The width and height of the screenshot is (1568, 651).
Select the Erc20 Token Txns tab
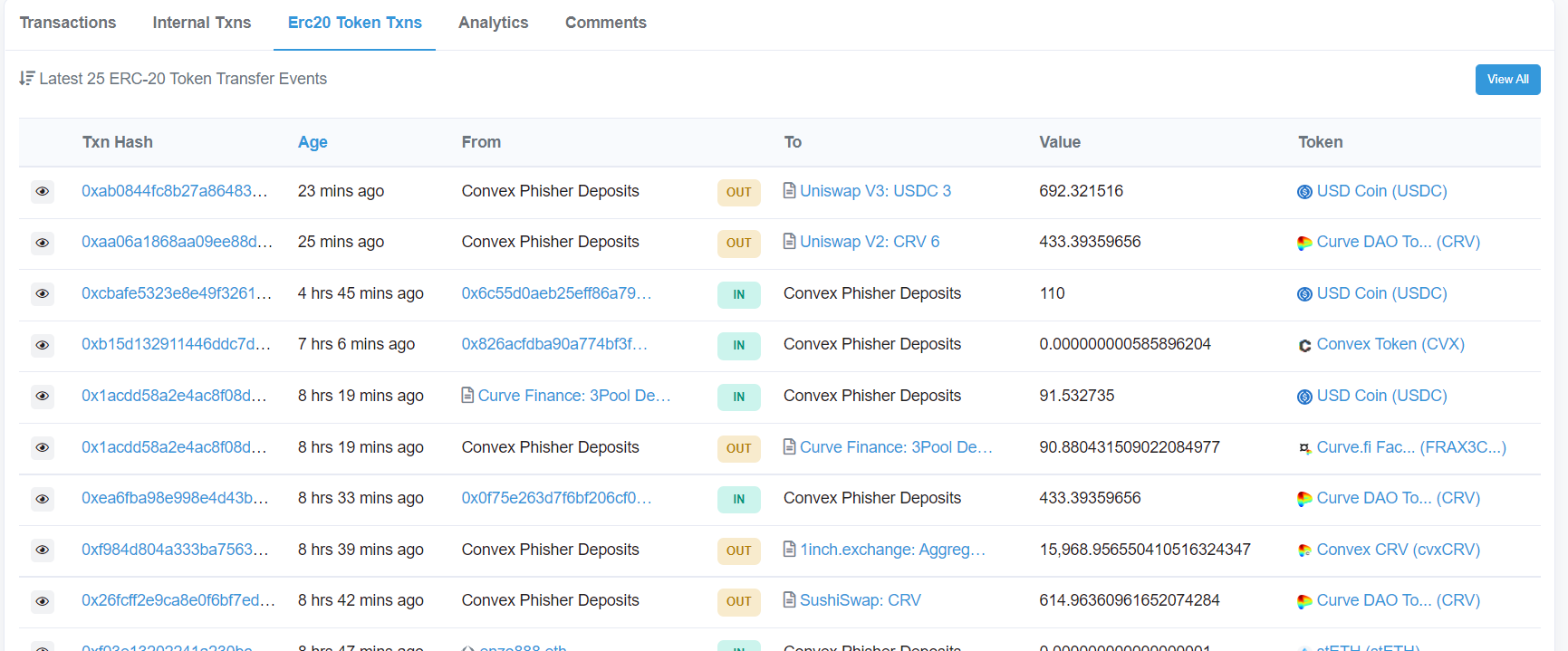[x=354, y=23]
